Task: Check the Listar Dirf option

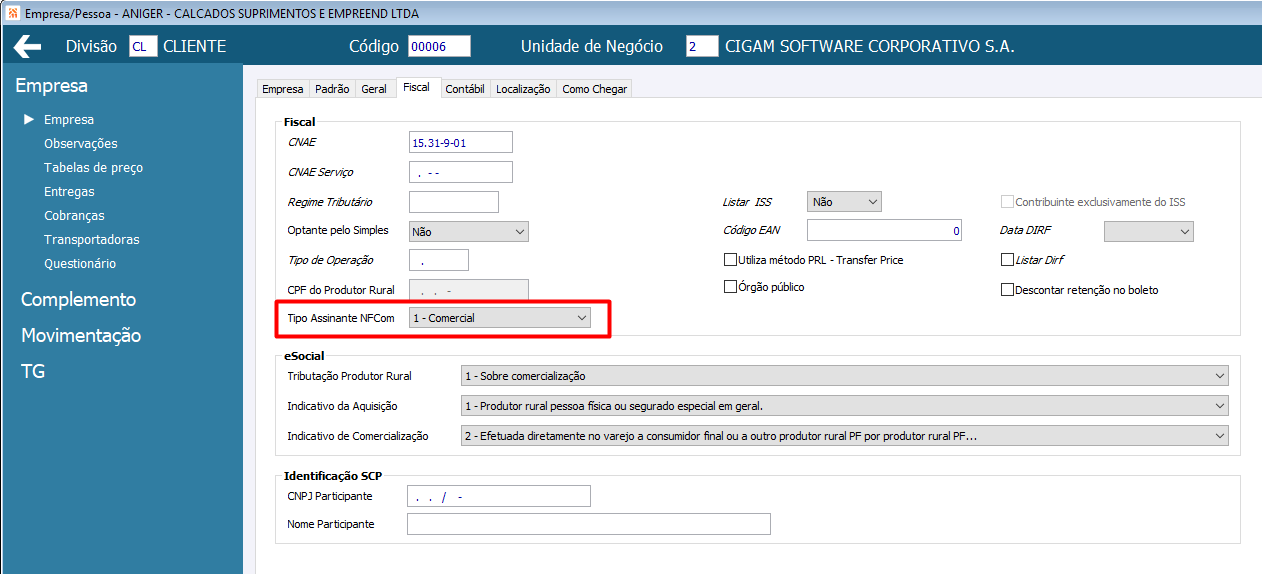Action: point(1007,260)
